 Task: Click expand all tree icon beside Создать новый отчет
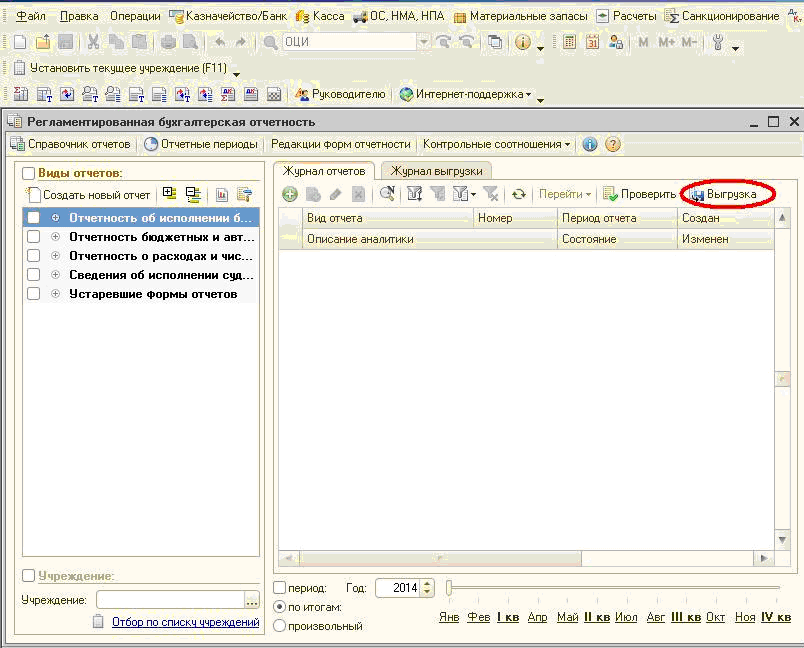(x=169, y=194)
